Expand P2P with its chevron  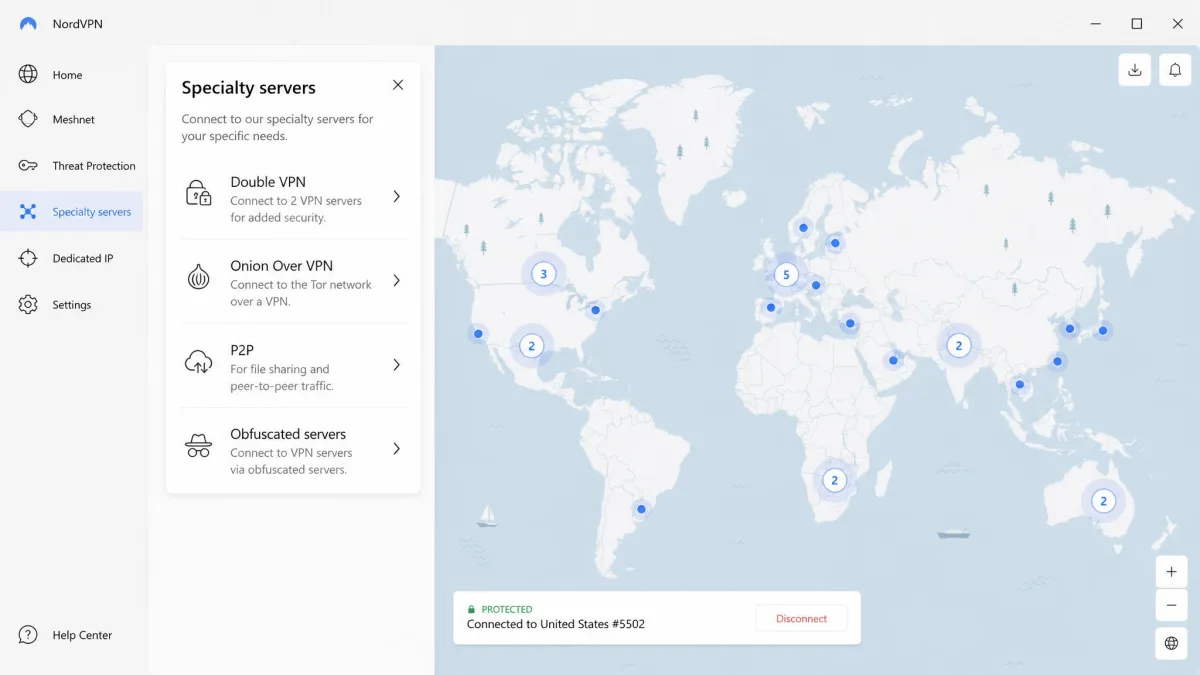point(396,365)
